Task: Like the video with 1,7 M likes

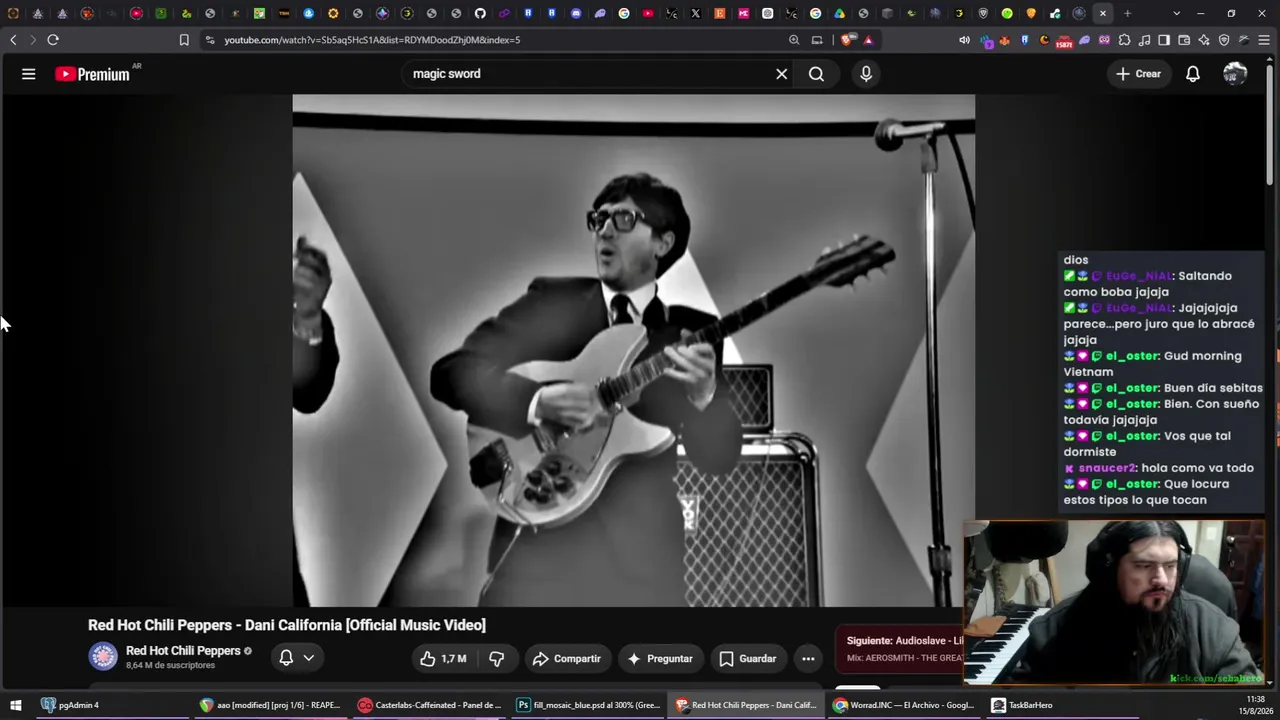Action: [443, 658]
